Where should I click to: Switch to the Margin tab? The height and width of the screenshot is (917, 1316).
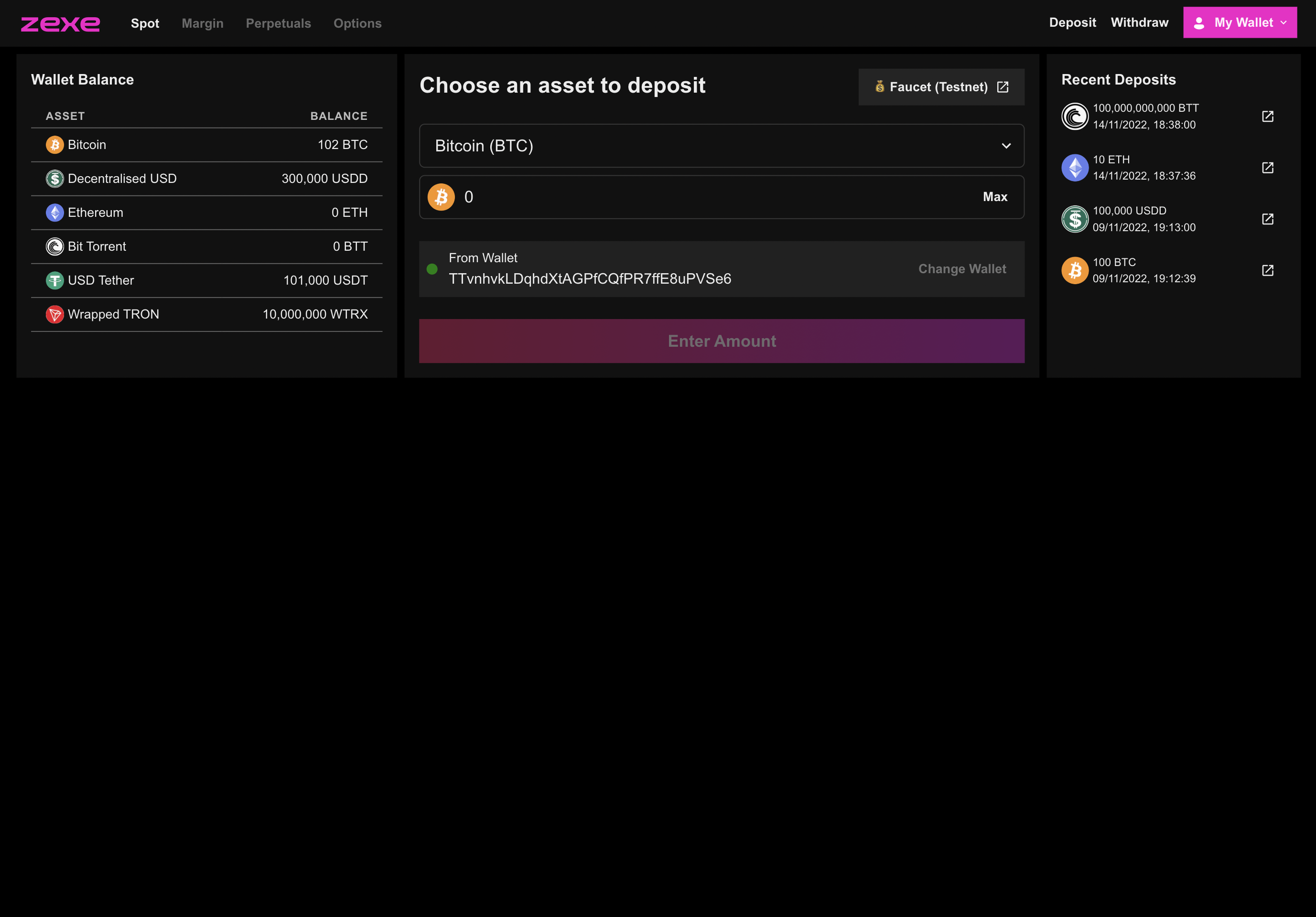pos(202,23)
